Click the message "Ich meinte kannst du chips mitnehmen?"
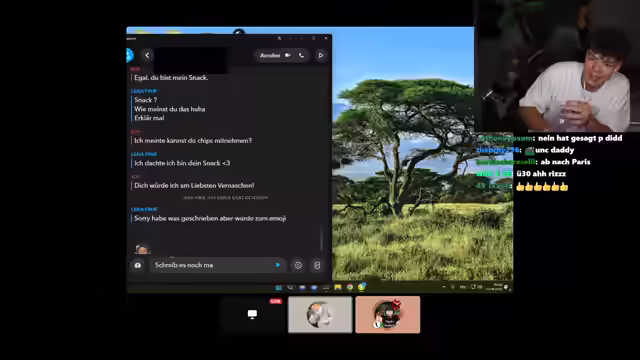640x360 pixels. [x=193, y=140]
